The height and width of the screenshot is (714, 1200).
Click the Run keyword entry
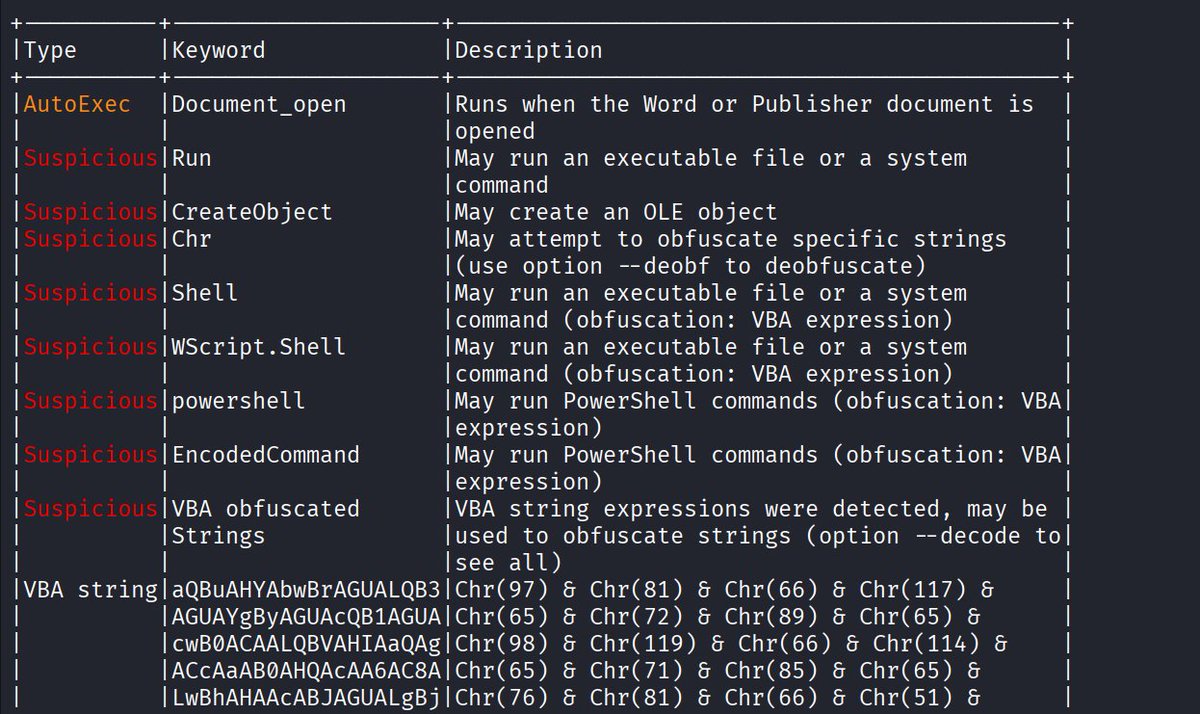coord(192,158)
